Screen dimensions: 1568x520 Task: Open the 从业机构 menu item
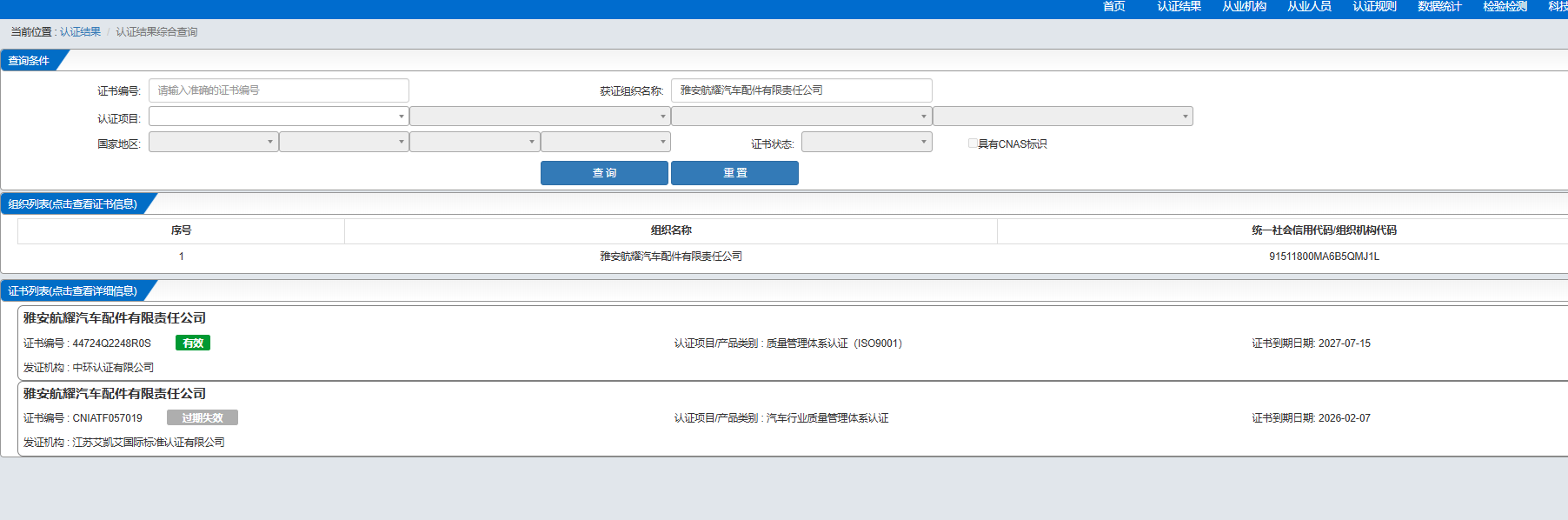pyautogui.click(x=1244, y=6)
